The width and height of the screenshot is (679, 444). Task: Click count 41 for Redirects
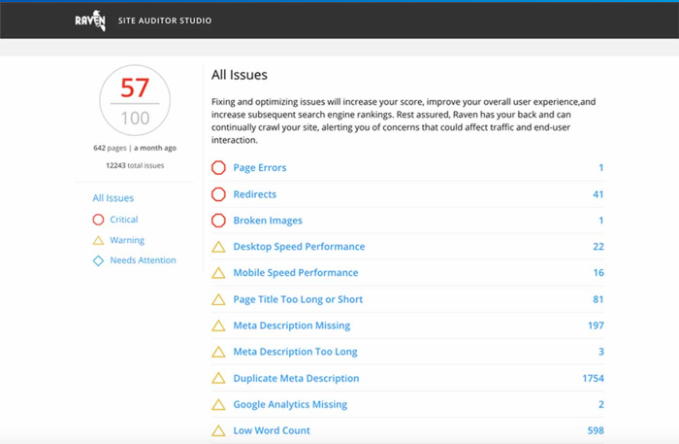pos(598,194)
